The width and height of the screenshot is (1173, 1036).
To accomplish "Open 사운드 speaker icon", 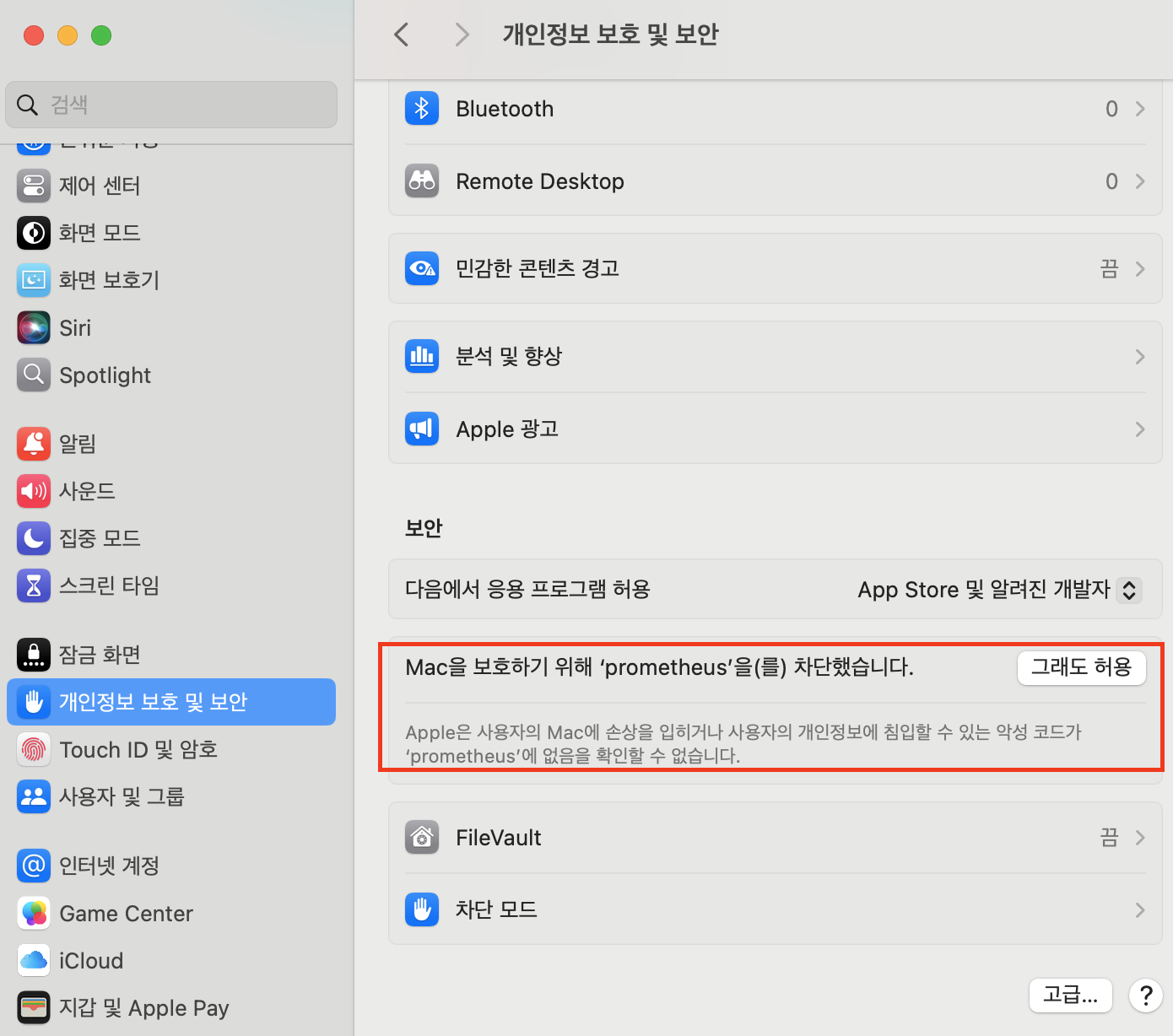I will click(x=34, y=490).
